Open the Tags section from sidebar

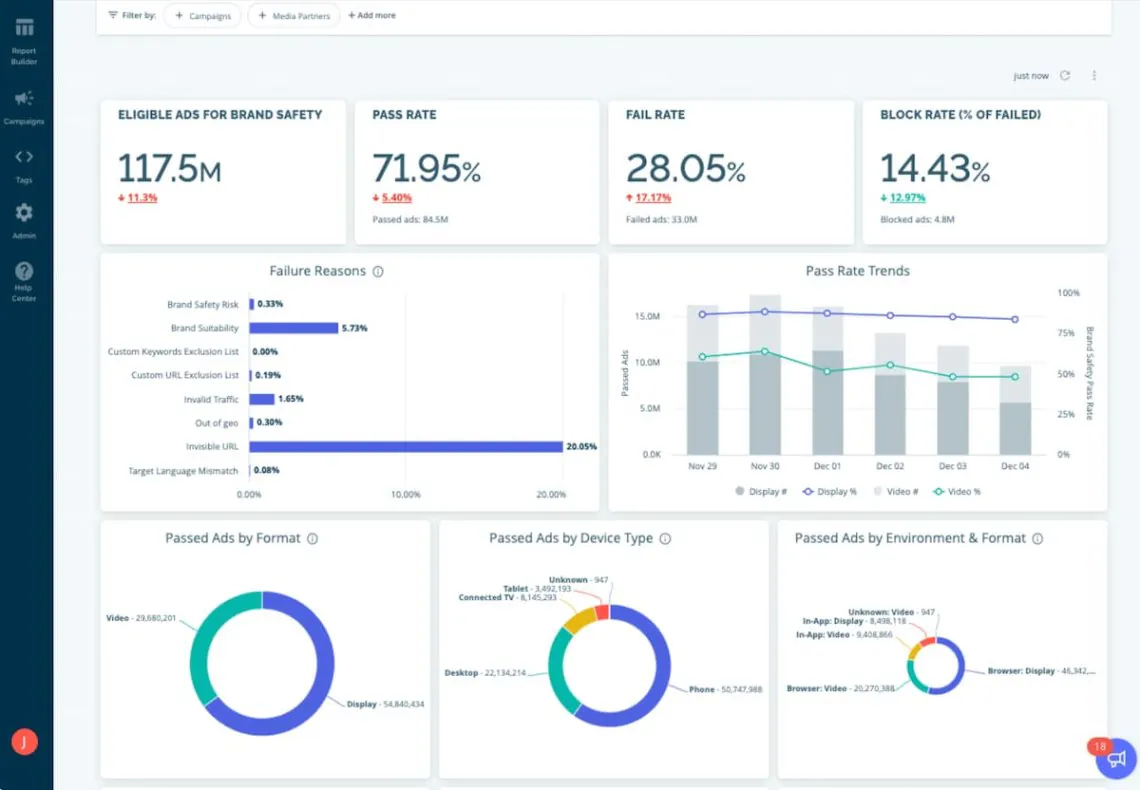coord(24,158)
